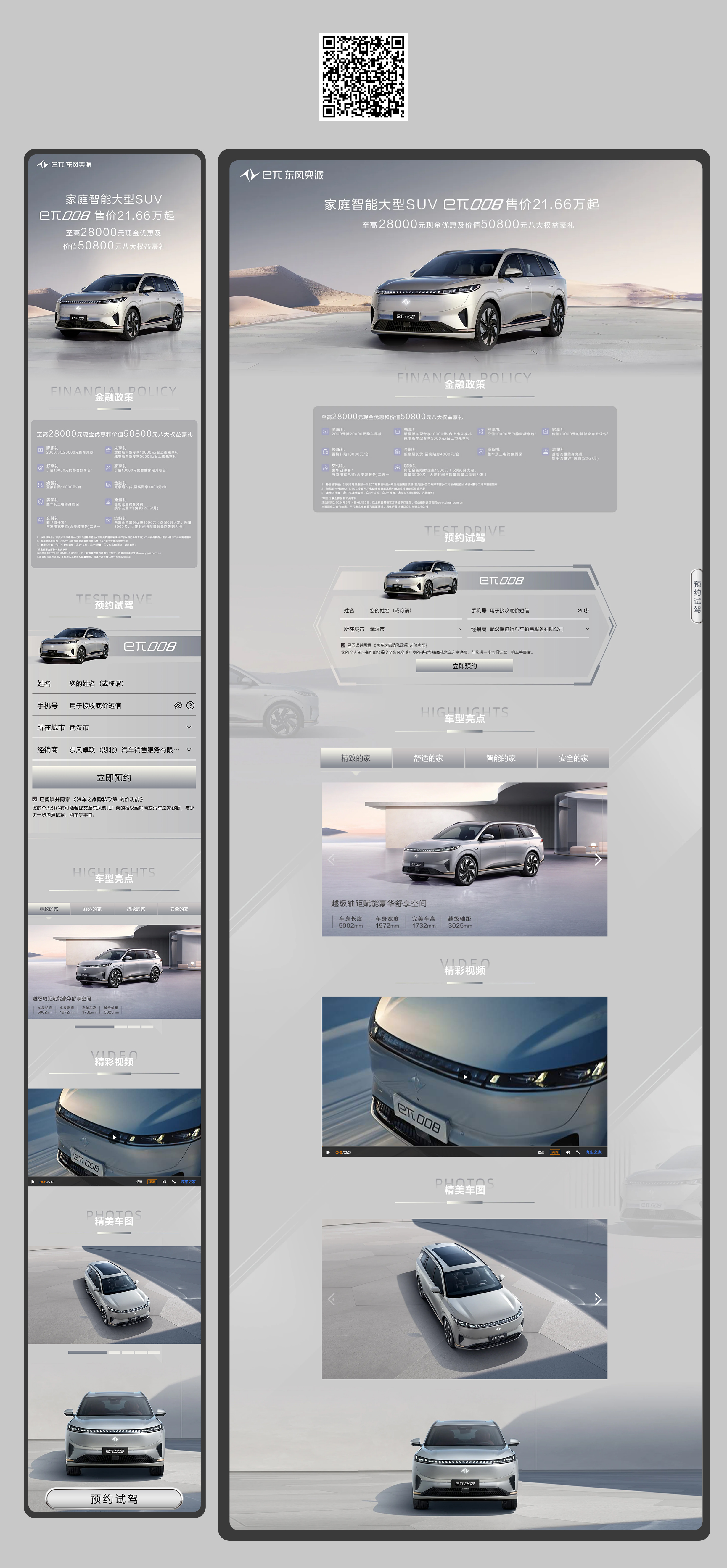Screen dimensions: 727x1568
Task: Previous slide arrow on desktop highlights carousel
Action: pyautogui.click(x=331, y=859)
